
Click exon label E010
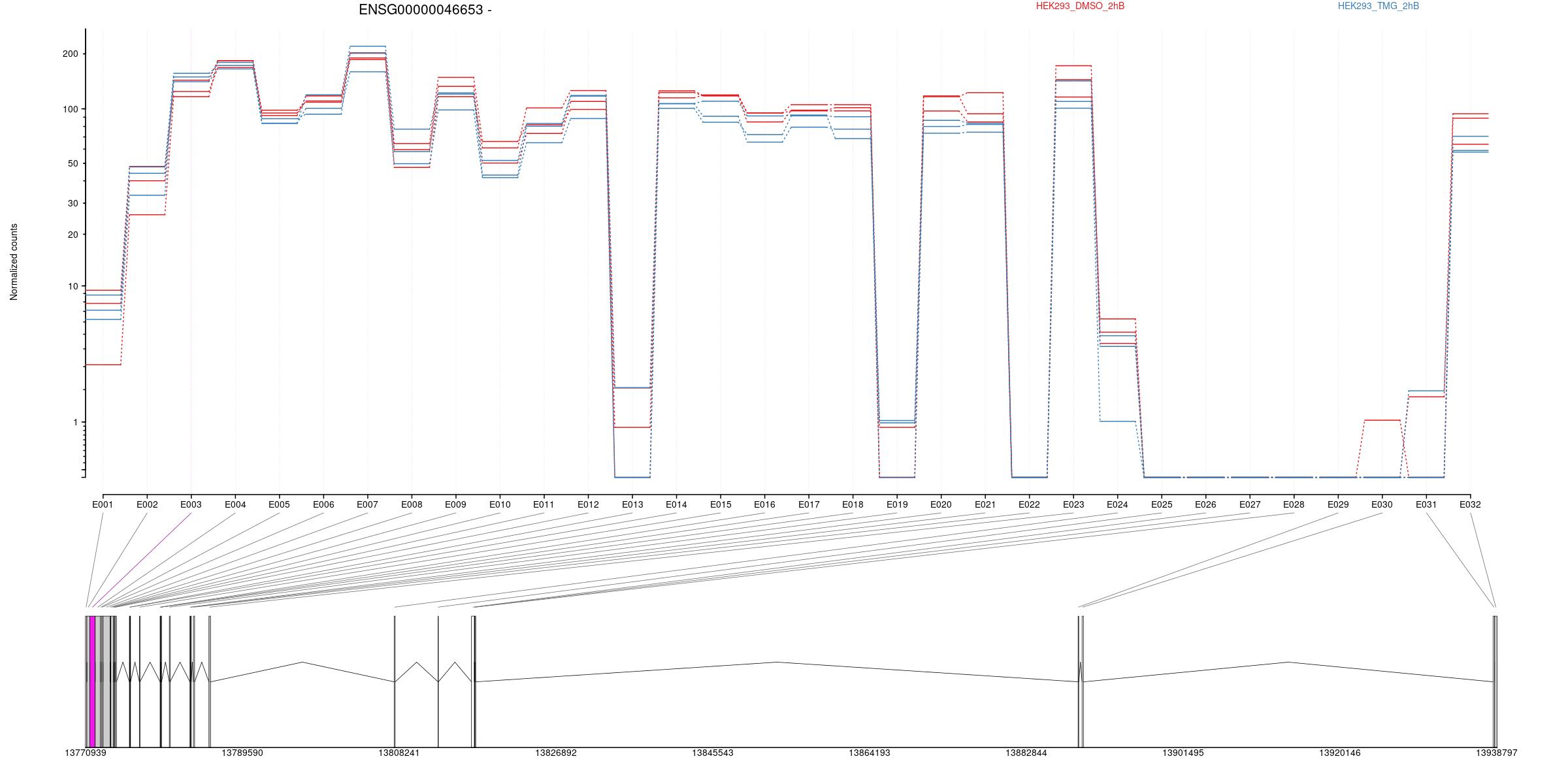coord(500,504)
